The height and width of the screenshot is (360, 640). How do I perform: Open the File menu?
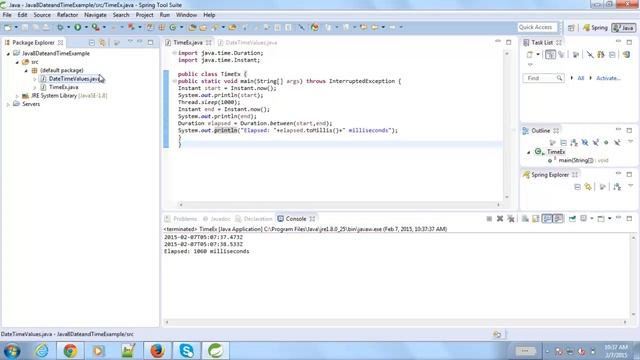point(7,15)
